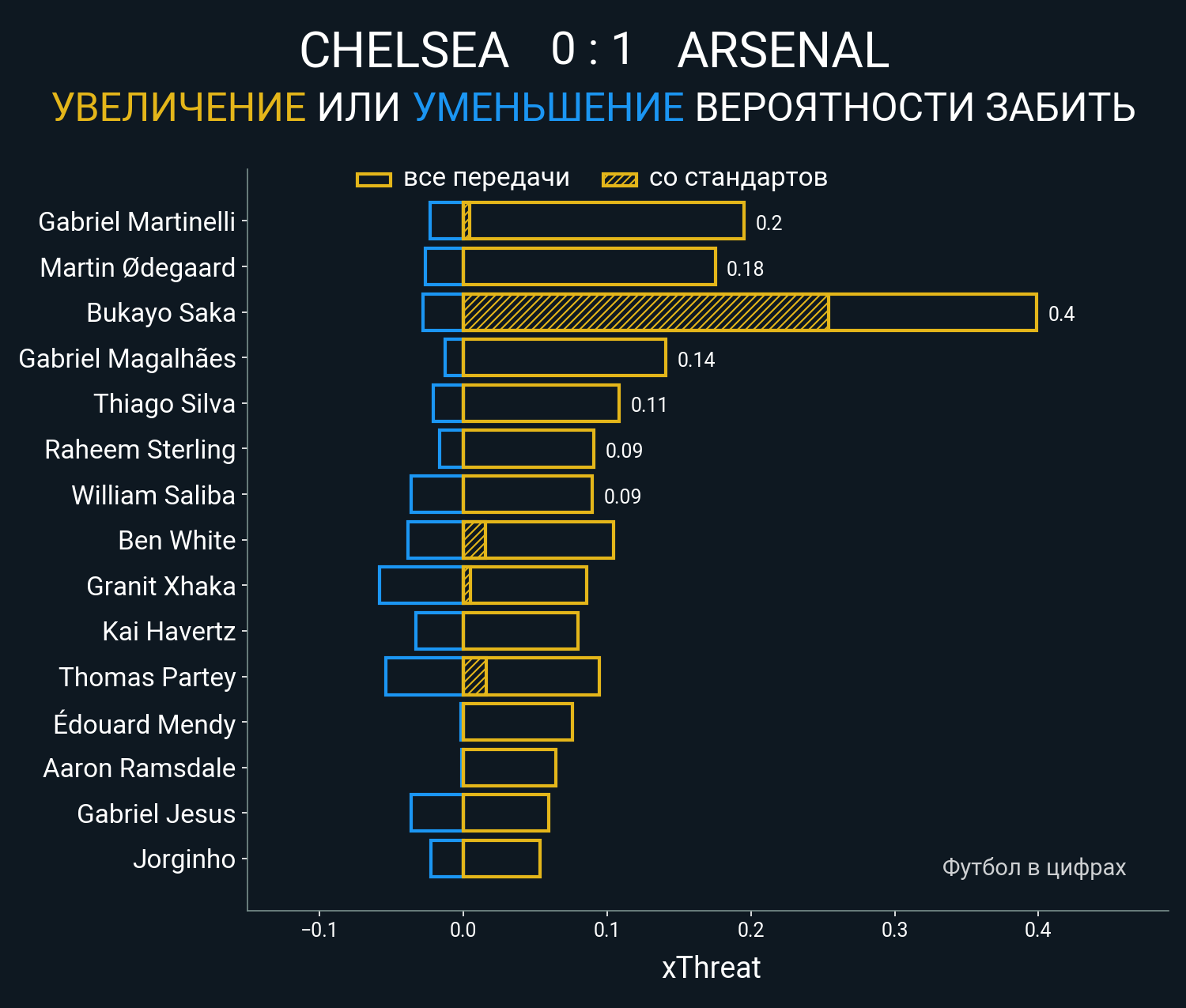This screenshot has height=1008, width=1186.
Task: Select Bukayo Saka's hatched set-piece bar
Action: [x=645, y=312]
